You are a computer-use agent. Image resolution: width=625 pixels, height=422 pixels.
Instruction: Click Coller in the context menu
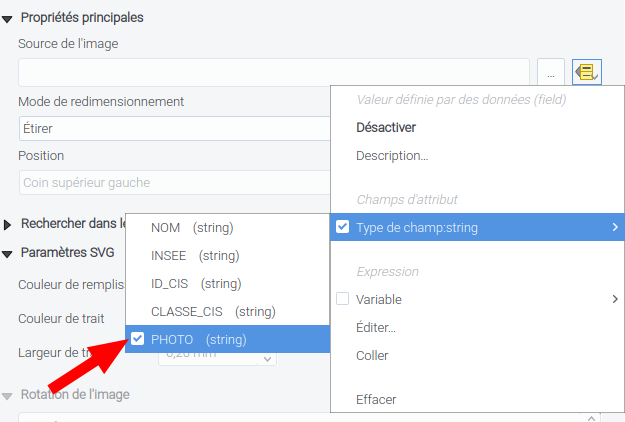click(372, 355)
